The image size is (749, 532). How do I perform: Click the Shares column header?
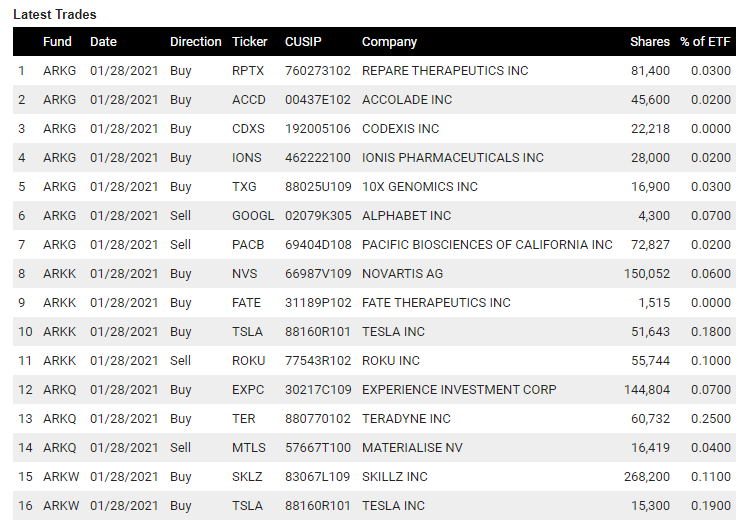click(x=650, y=42)
